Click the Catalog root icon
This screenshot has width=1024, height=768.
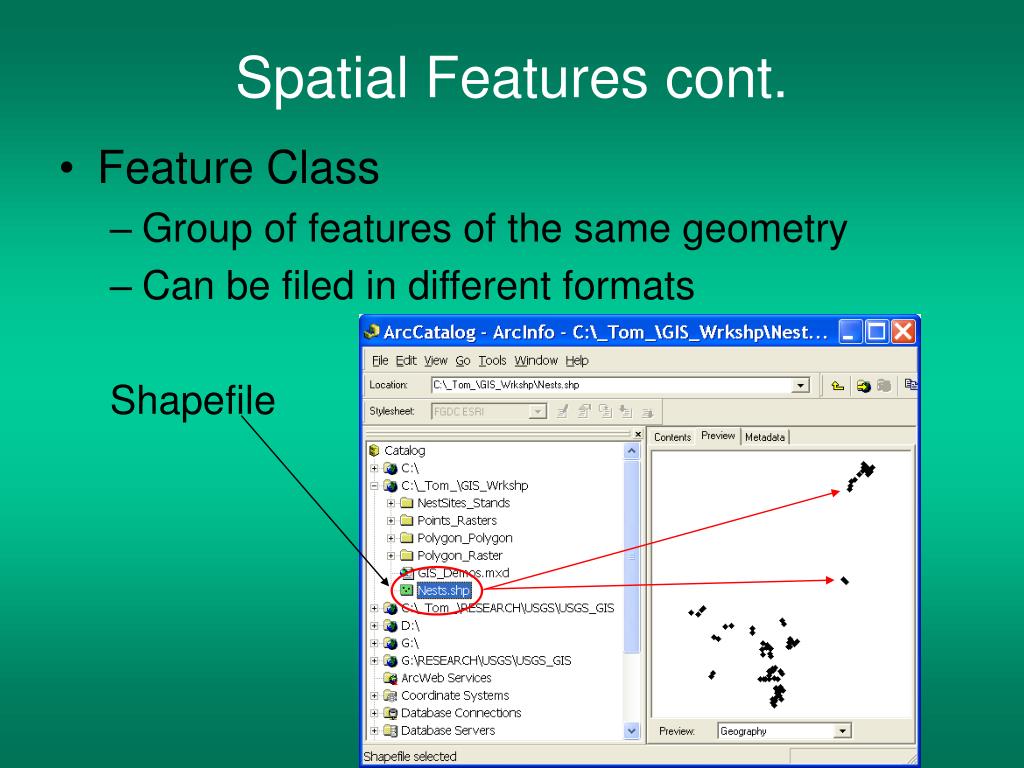coord(374,451)
